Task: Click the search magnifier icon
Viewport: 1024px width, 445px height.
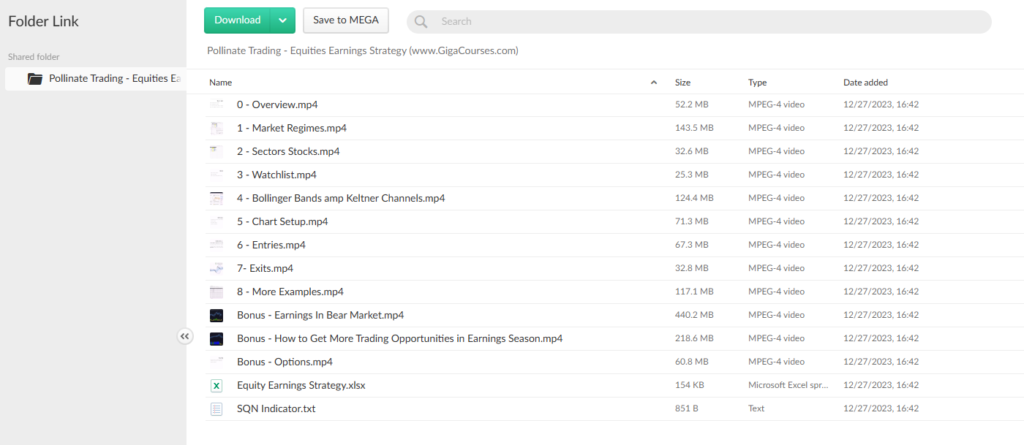Action: click(x=421, y=21)
